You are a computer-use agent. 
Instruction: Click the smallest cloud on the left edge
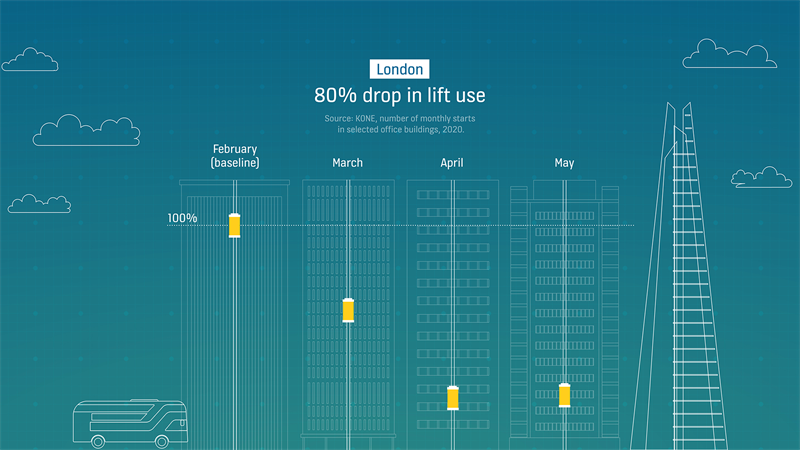point(39,203)
